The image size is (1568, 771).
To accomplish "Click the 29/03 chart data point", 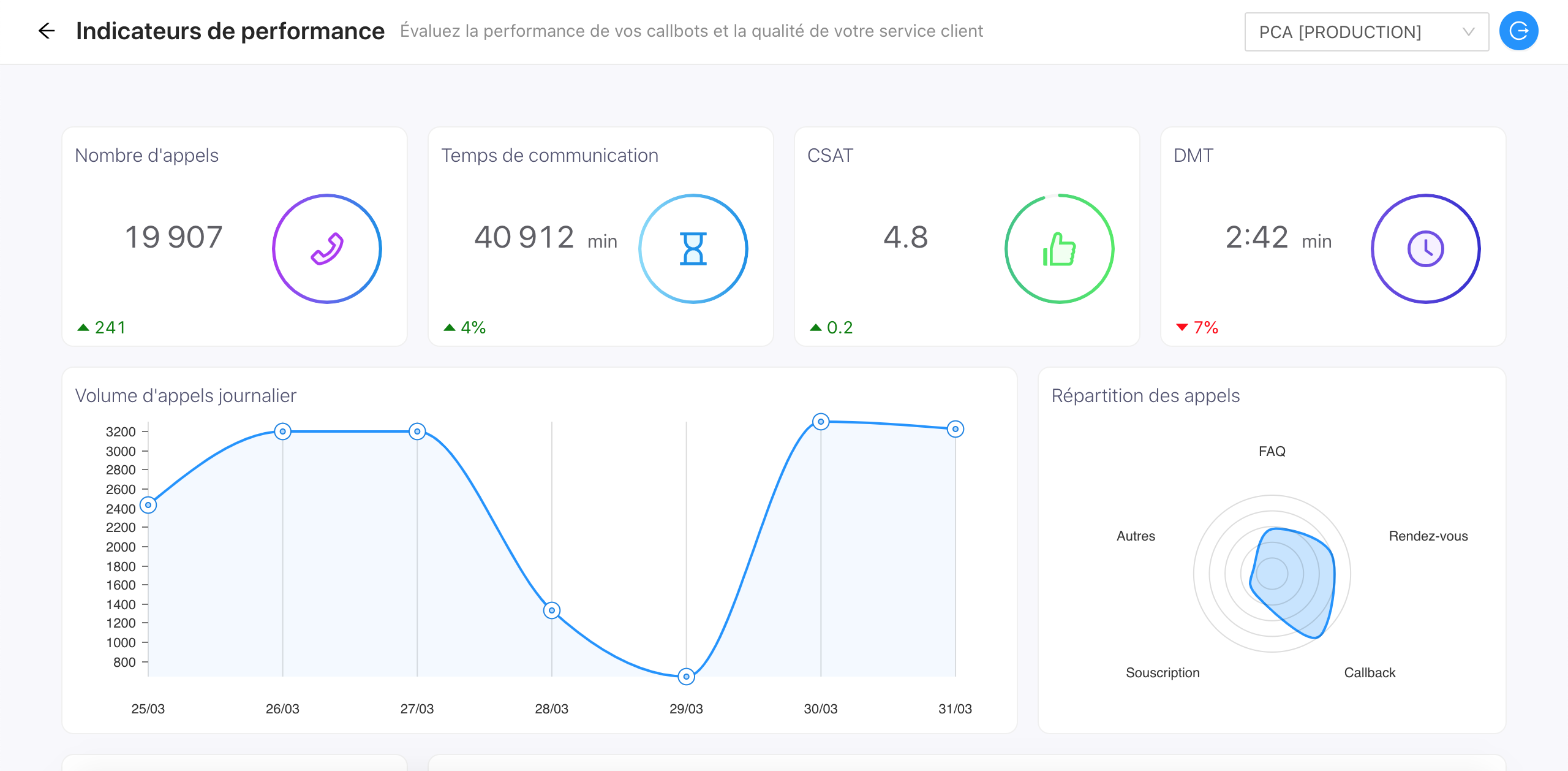I will 686,677.
